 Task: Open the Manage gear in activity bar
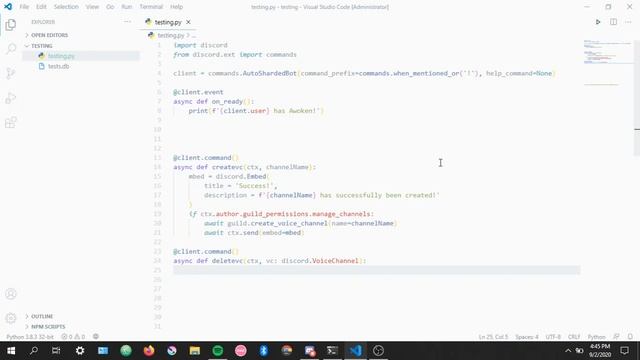pos(11,318)
